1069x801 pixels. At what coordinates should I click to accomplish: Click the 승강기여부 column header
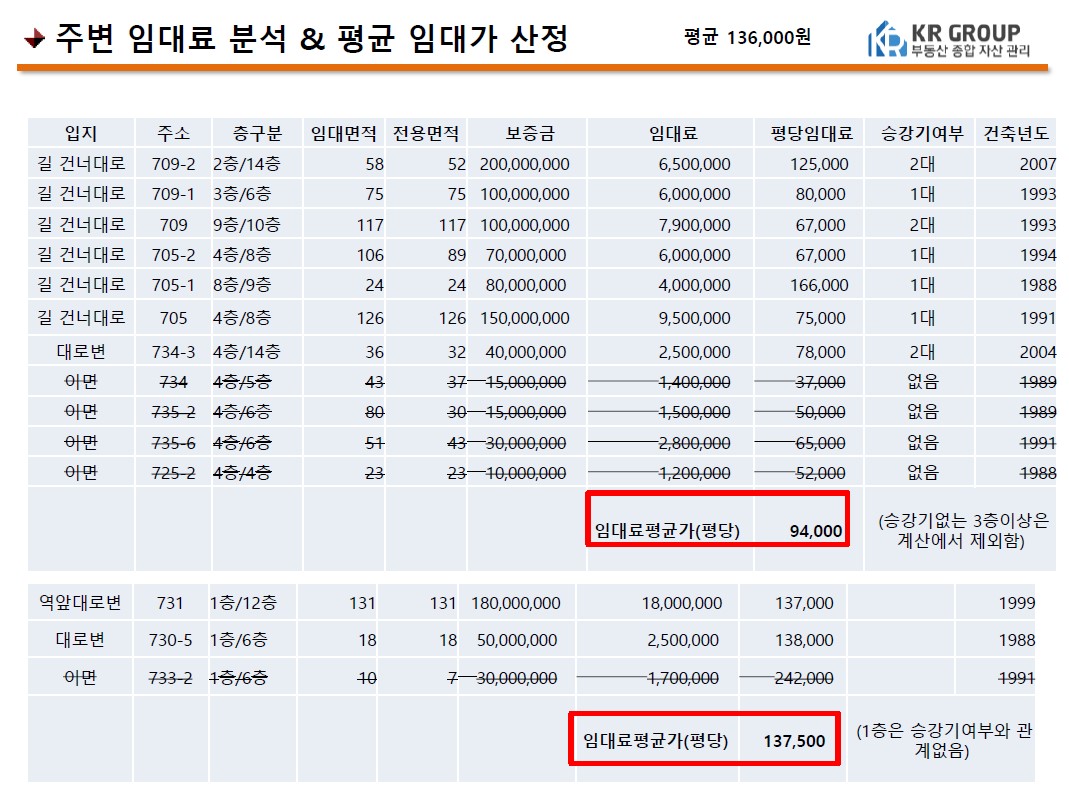(x=921, y=133)
